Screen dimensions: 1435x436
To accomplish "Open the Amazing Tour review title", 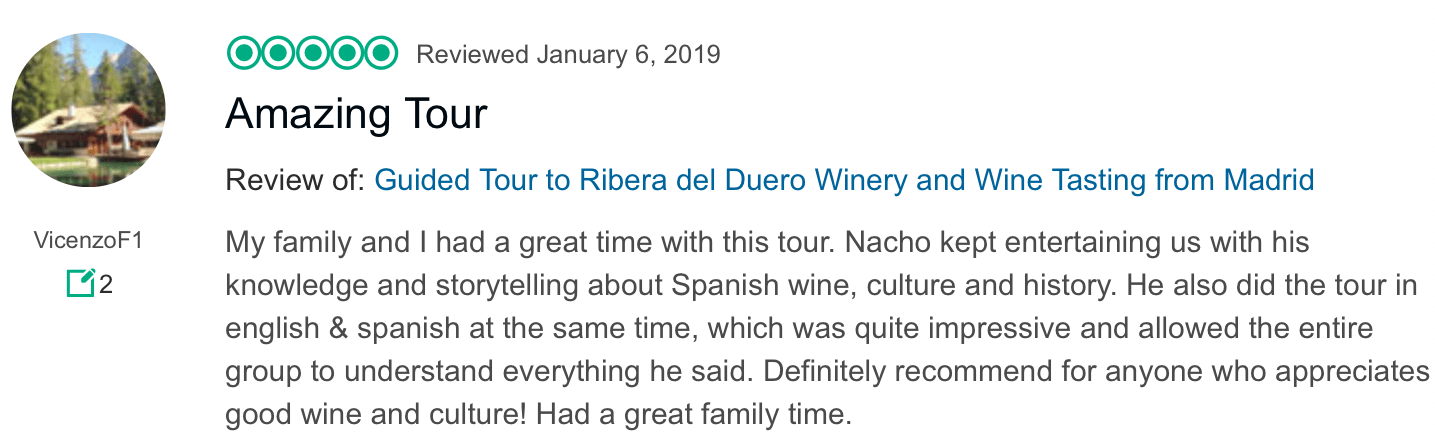I will click(356, 114).
